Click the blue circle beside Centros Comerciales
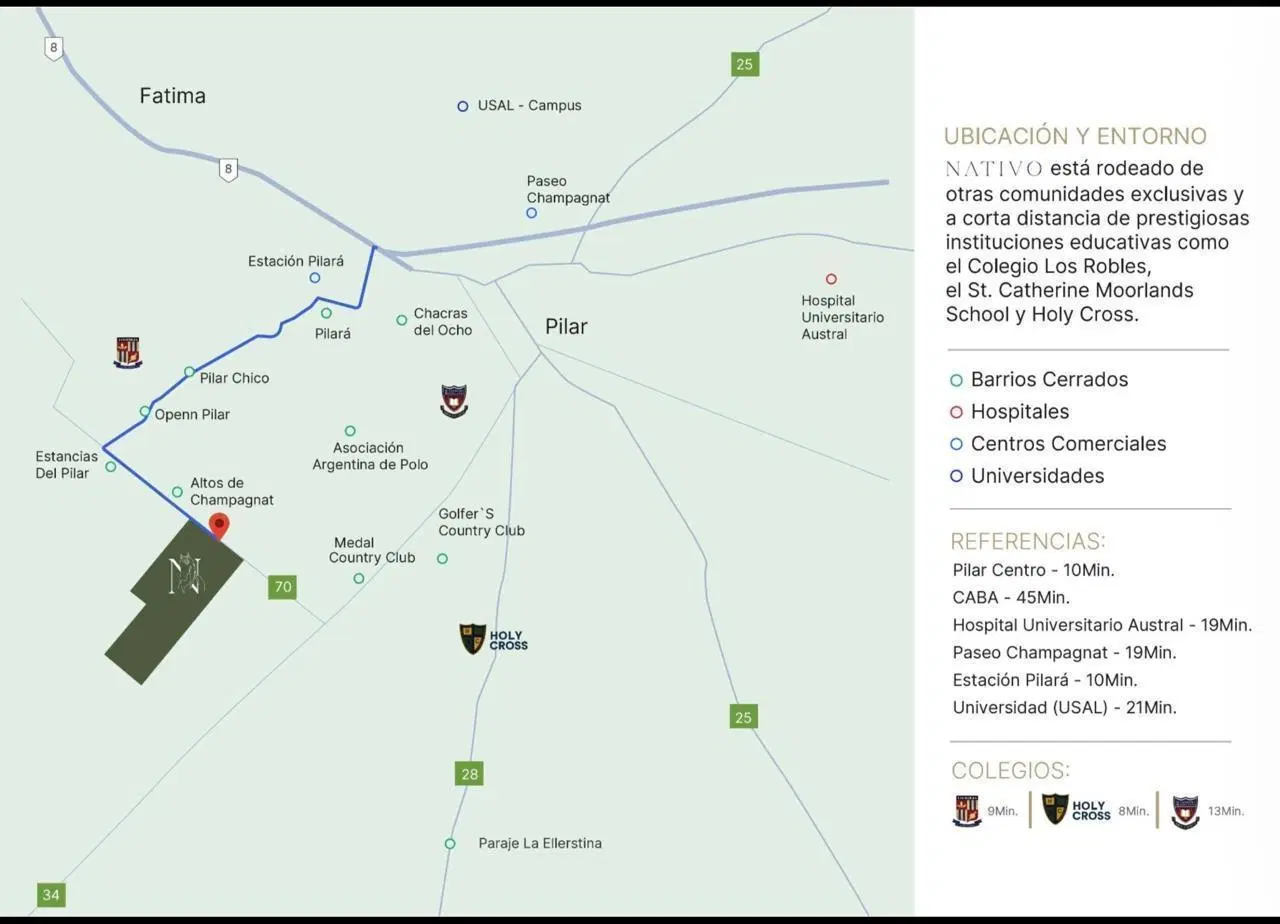This screenshot has width=1280, height=924. point(956,444)
